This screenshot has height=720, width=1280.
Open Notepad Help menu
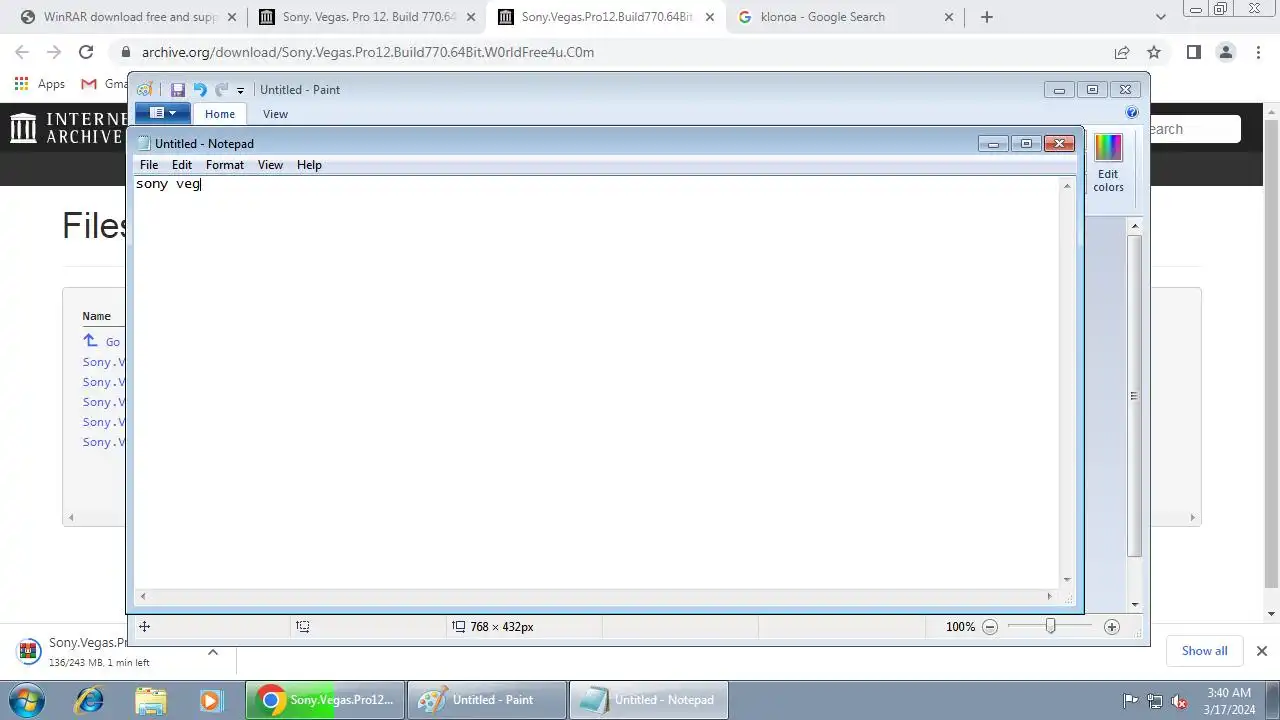click(x=309, y=165)
